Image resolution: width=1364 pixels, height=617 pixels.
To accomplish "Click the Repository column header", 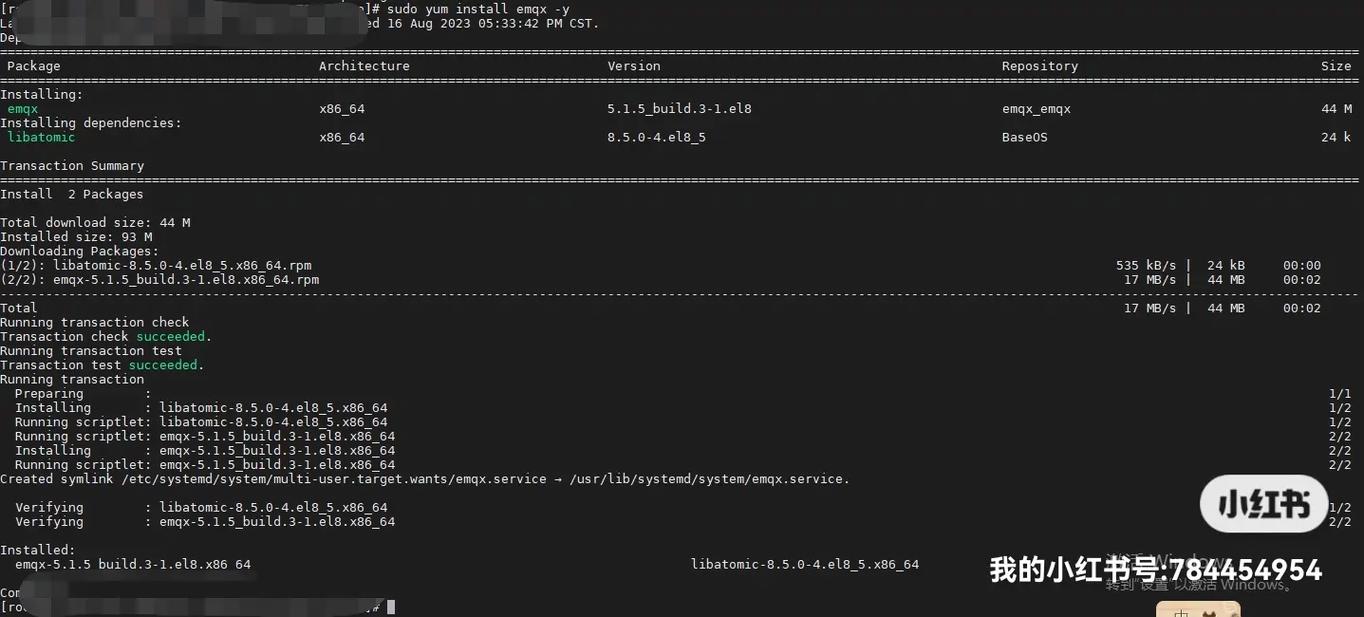I will point(1040,66).
